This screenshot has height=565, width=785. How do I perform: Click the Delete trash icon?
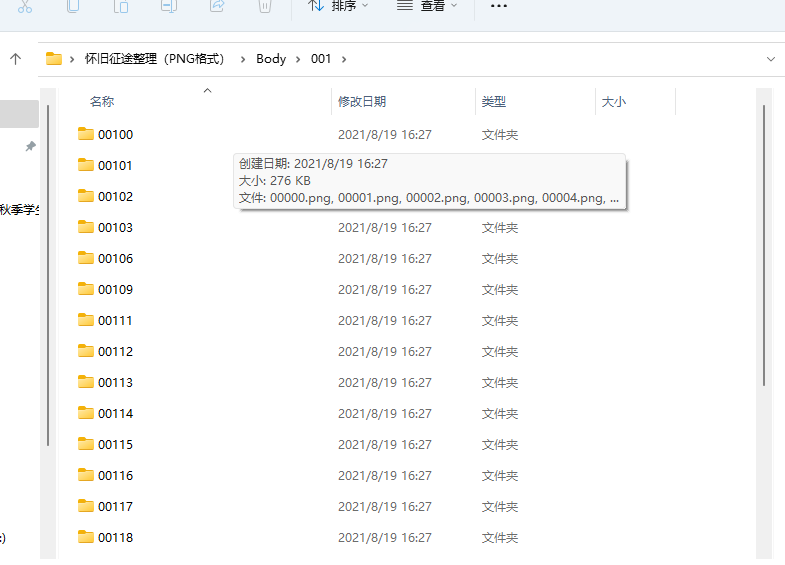pos(264,6)
